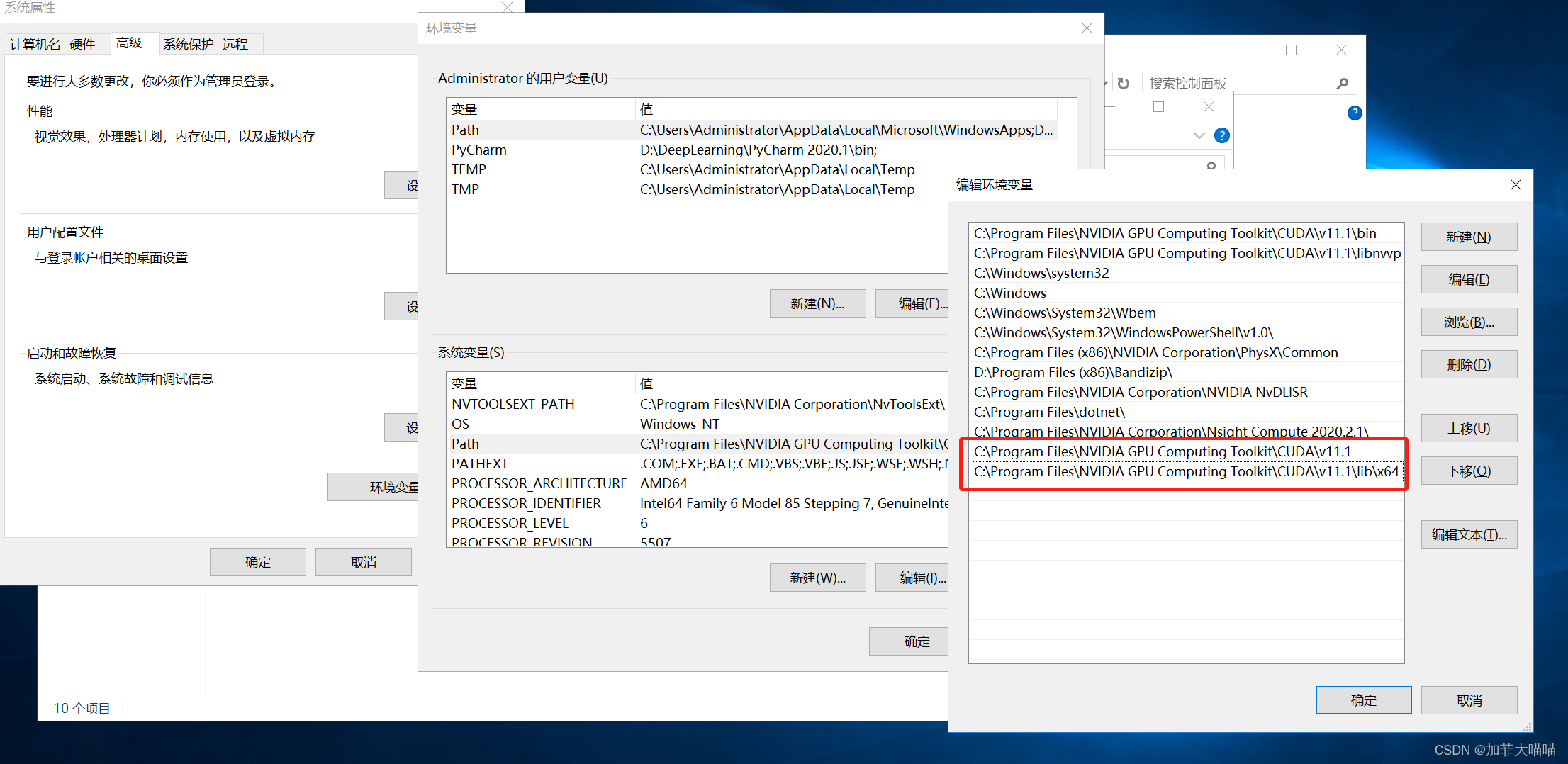Select PROCESSOR_ARCHITECTURE row
The height and width of the screenshot is (764, 1568).
(x=698, y=483)
